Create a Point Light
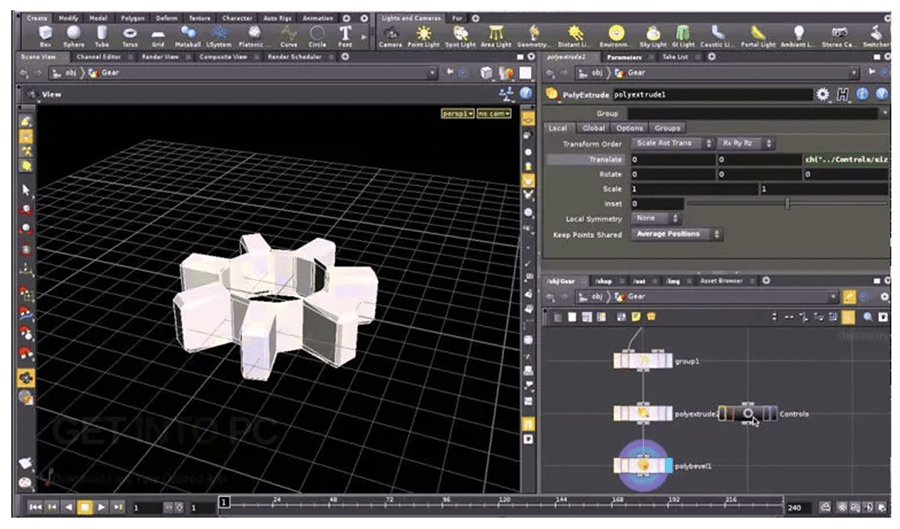 pos(424,36)
